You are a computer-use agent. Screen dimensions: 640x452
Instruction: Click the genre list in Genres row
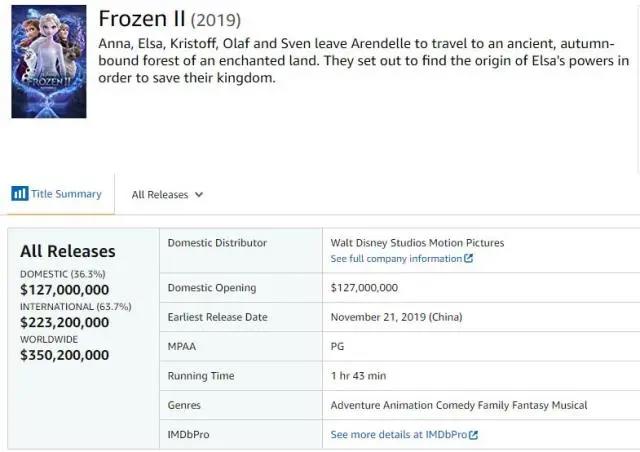(458, 405)
